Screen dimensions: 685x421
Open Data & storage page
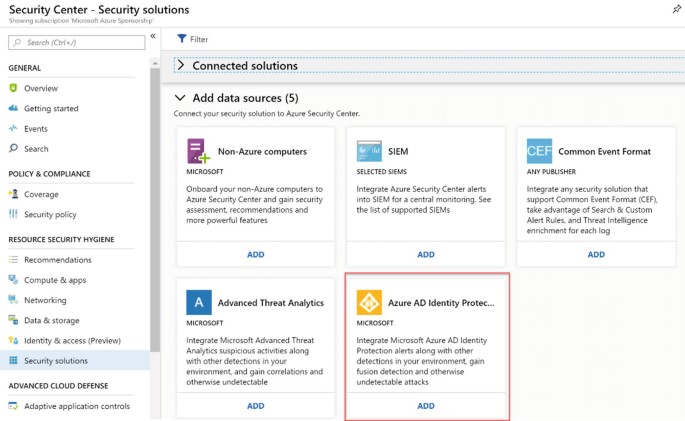pos(52,320)
